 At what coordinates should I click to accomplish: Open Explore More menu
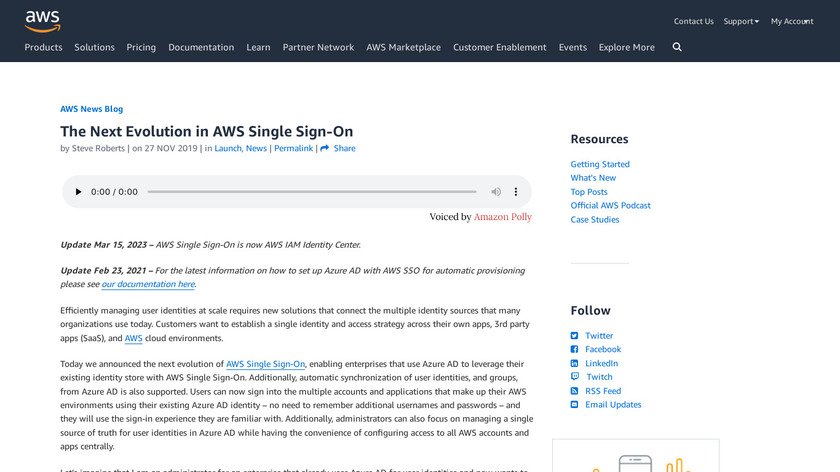(627, 47)
